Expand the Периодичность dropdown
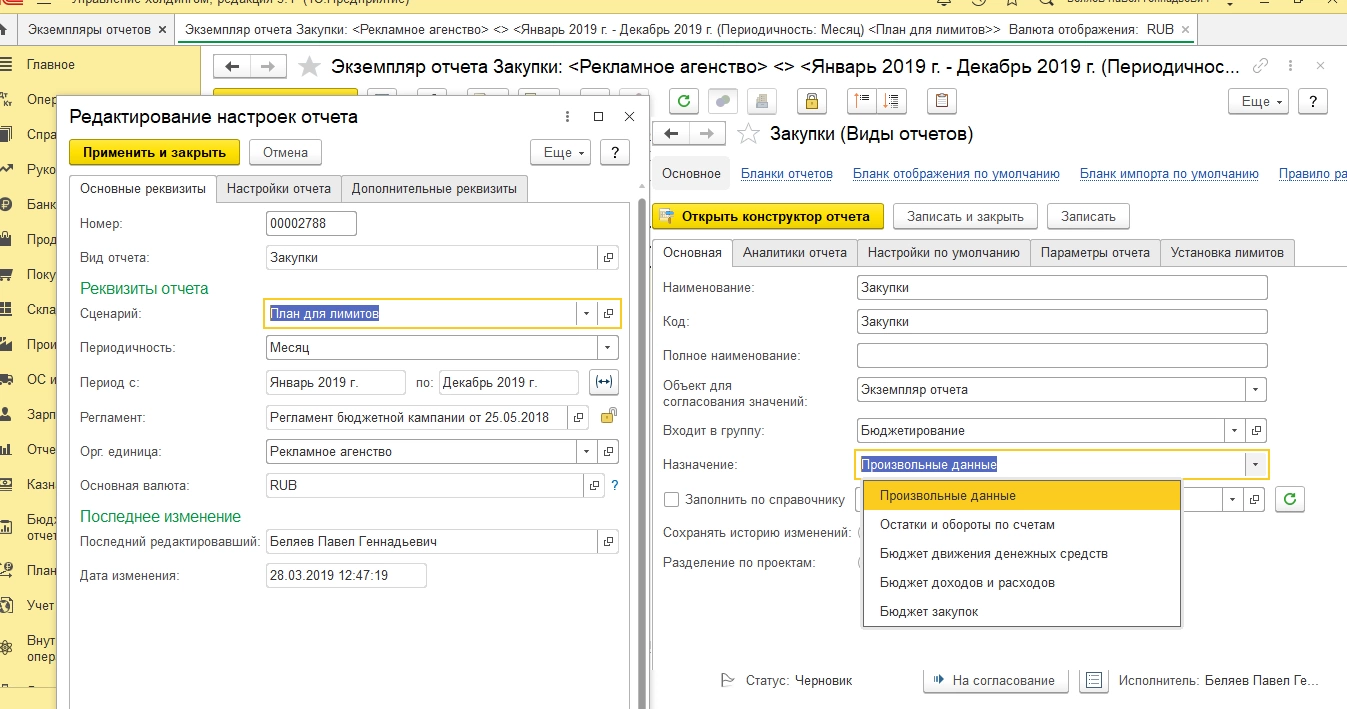 pyautogui.click(x=607, y=348)
